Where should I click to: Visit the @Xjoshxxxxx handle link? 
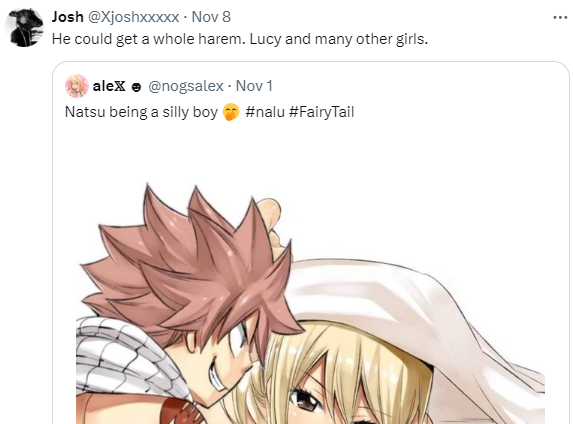pyautogui.click(x=134, y=17)
